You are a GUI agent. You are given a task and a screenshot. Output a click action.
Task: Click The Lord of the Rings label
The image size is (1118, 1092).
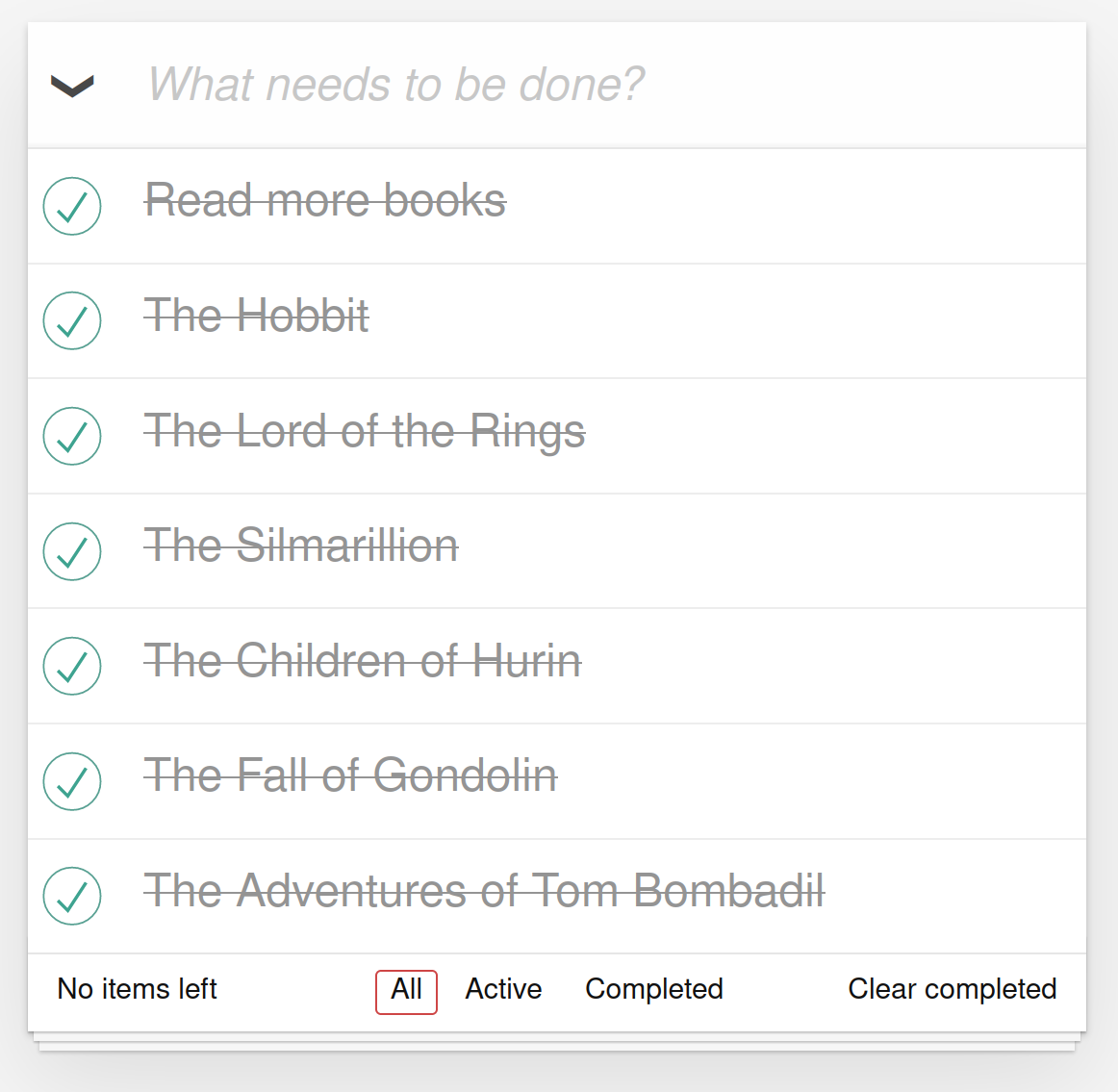365,430
